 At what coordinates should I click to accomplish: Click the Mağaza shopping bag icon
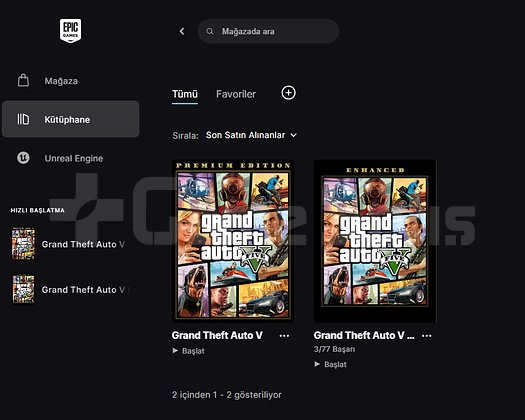(x=23, y=80)
